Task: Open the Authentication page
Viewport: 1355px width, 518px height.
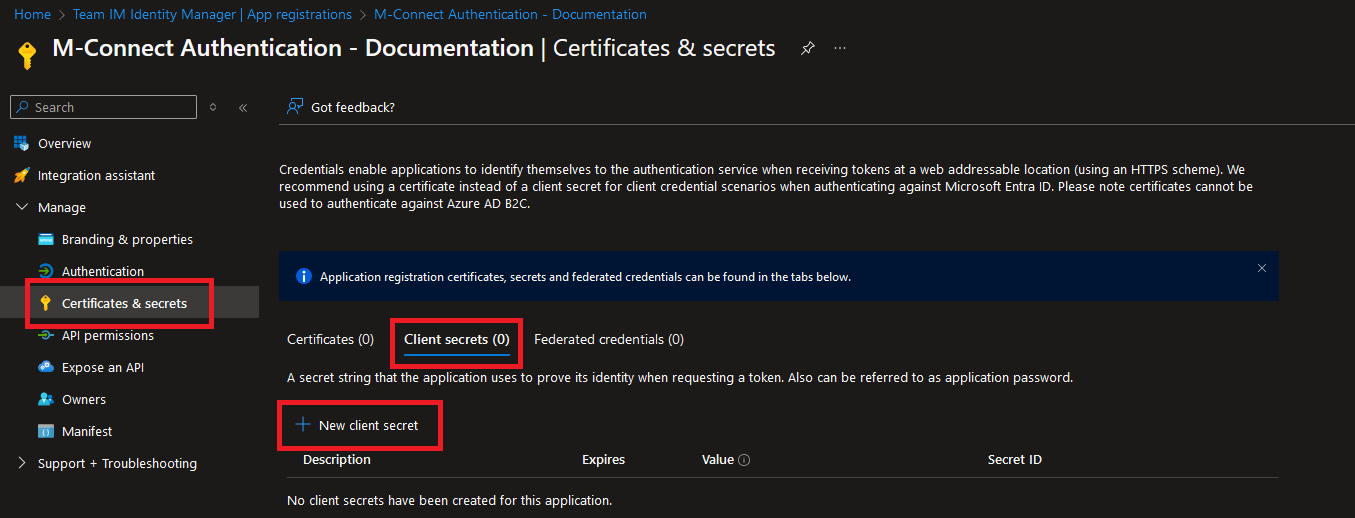Action: (103, 271)
